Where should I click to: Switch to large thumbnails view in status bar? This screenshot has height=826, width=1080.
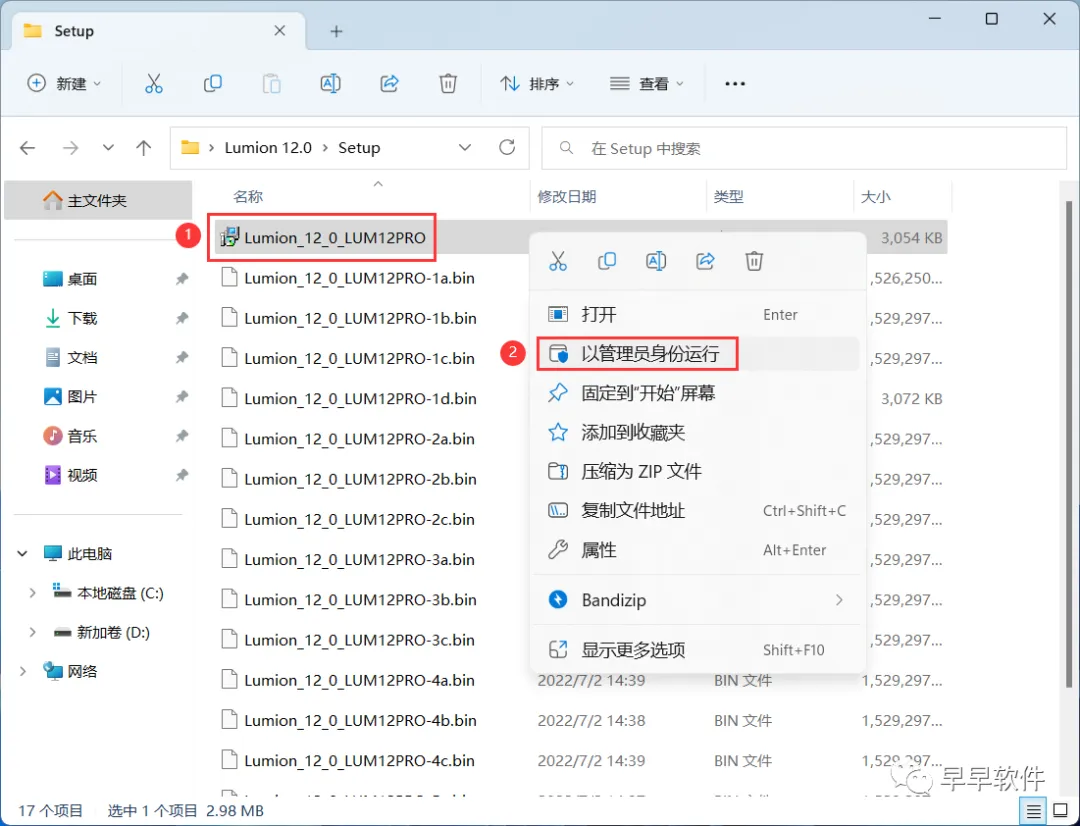click(x=1061, y=811)
